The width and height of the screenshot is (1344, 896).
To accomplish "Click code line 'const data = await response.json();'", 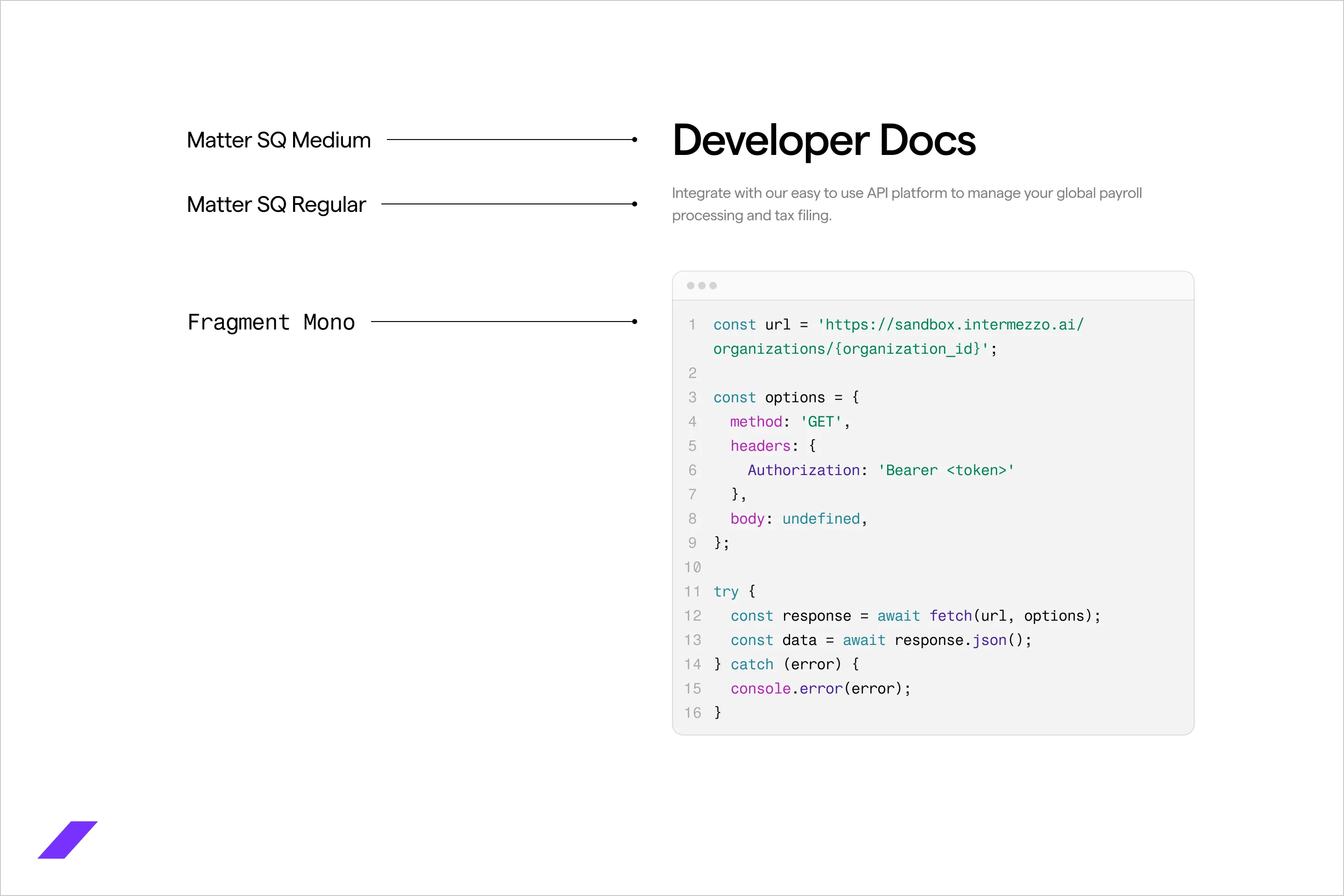I will 881,640.
